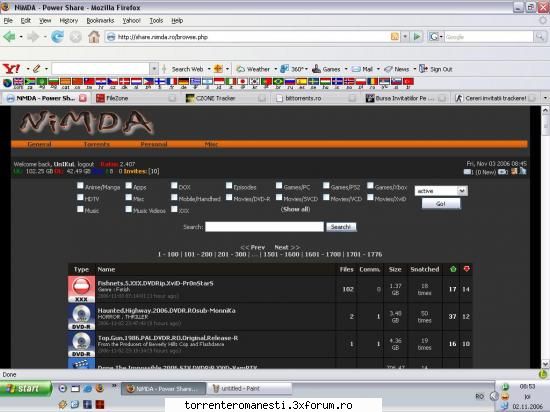The height and width of the screenshot is (412, 550).
Task: Open the active status dropdown
Action: tap(441, 191)
